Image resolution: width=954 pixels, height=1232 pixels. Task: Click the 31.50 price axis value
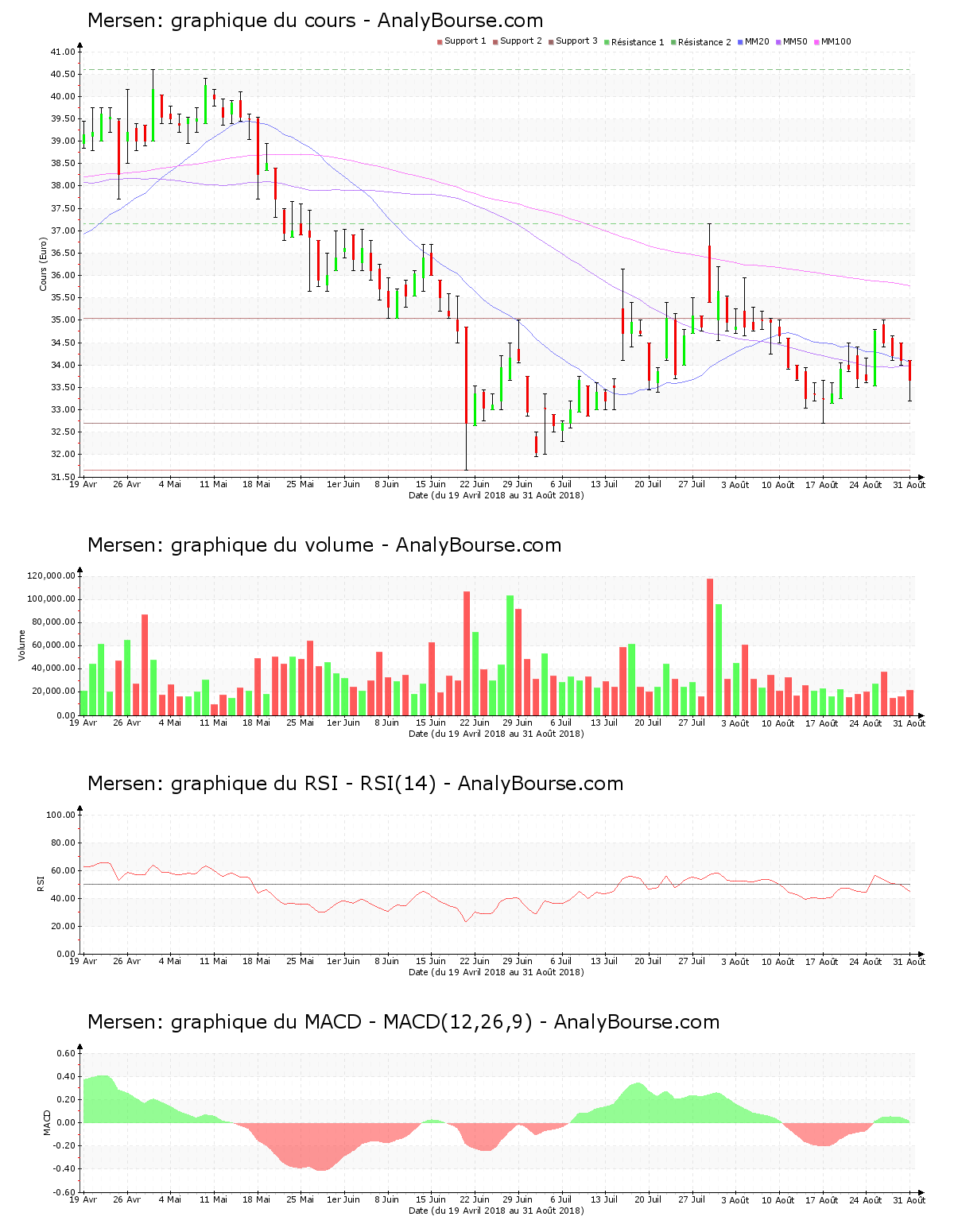63,477
